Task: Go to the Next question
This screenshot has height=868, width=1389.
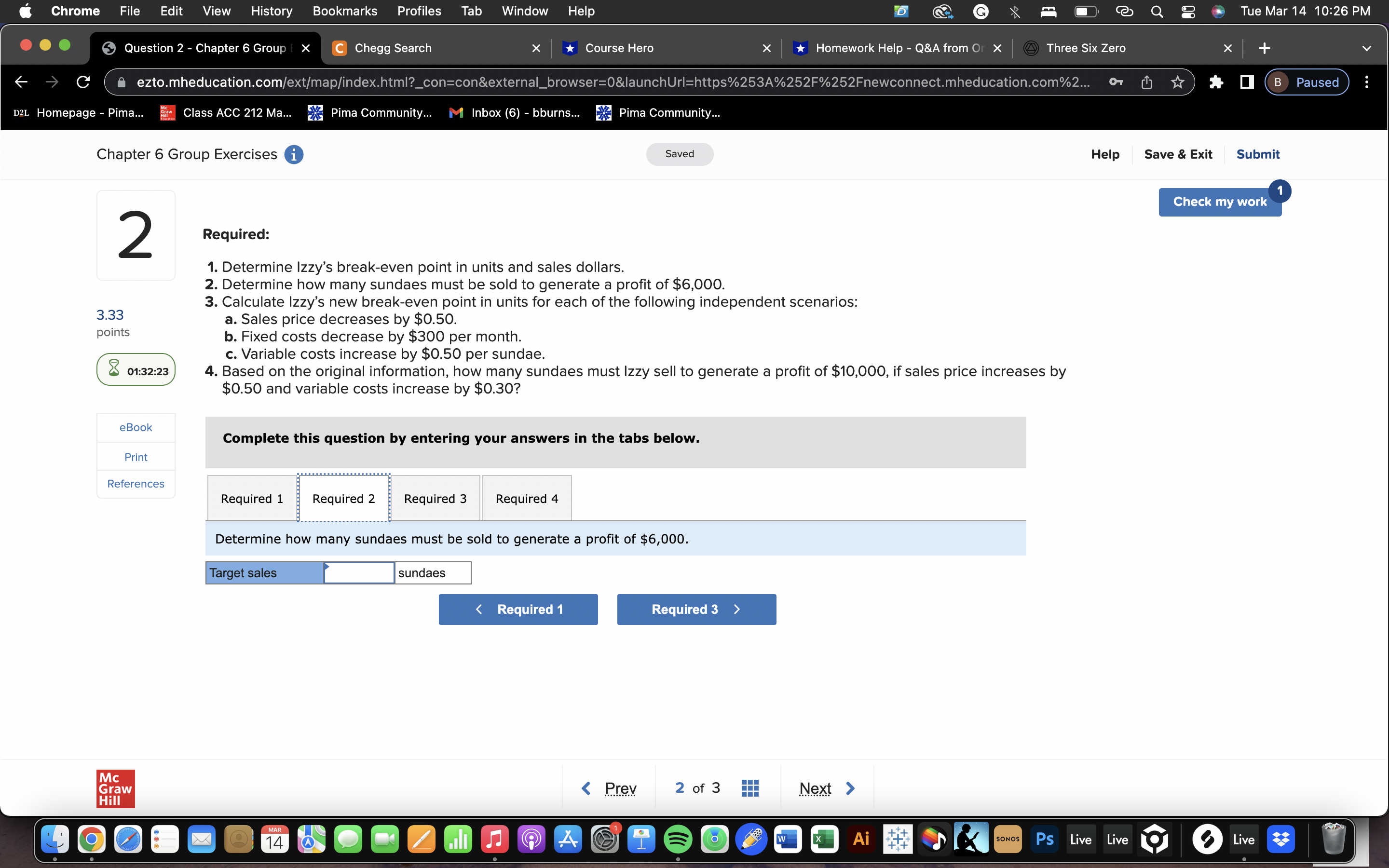Action: pyautogui.click(x=827, y=788)
